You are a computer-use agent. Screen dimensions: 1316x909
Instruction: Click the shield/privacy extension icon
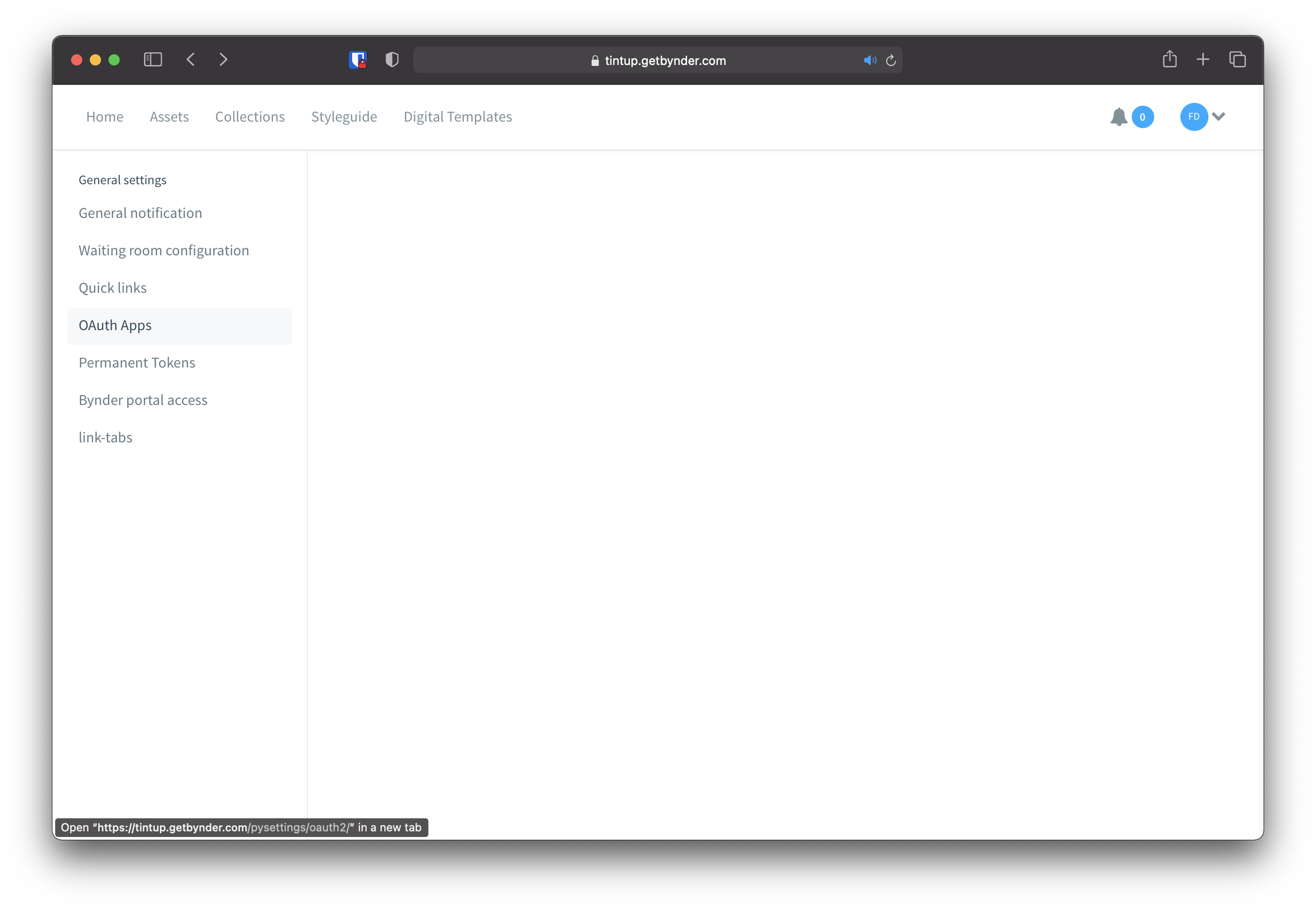[391, 60]
